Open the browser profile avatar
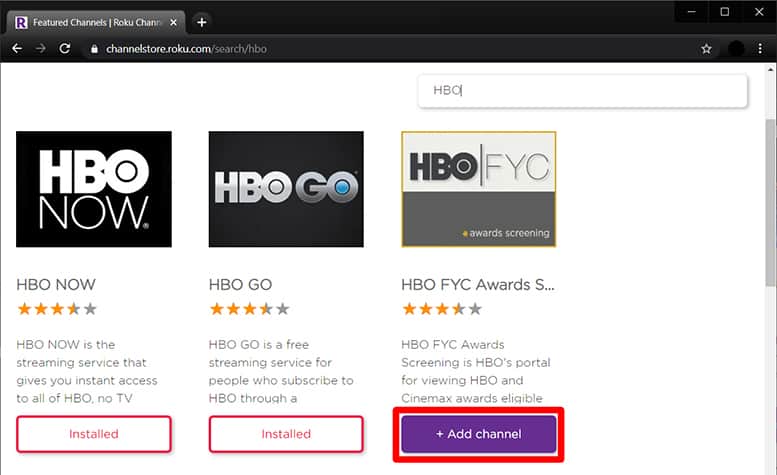The height and width of the screenshot is (475, 777). (x=736, y=49)
